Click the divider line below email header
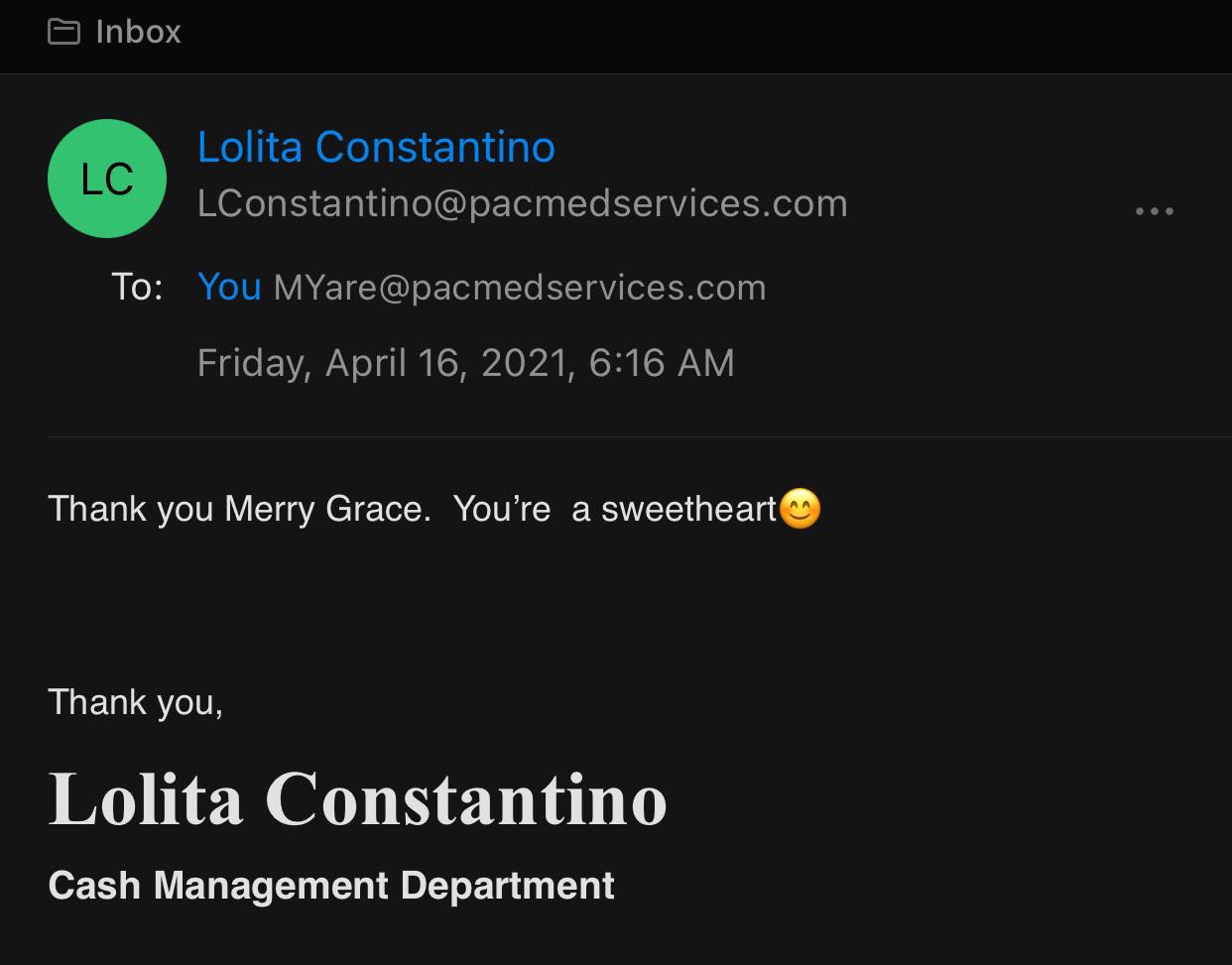 click(x=635, y=436)
